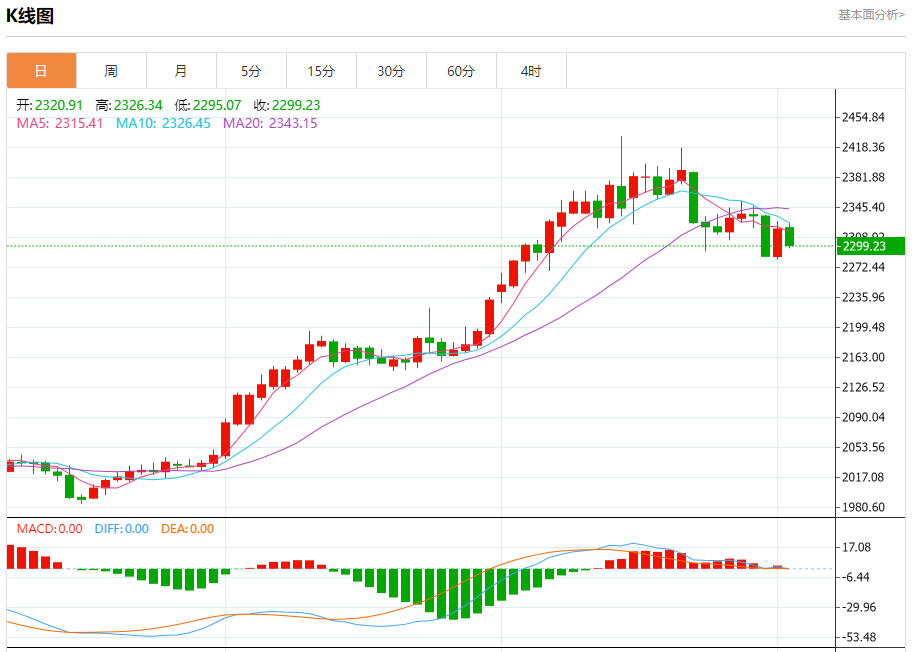The width and height of the screenshot is (915, 652).
Task: Click the 2454.84 price axis label
Action: point(863,117)
